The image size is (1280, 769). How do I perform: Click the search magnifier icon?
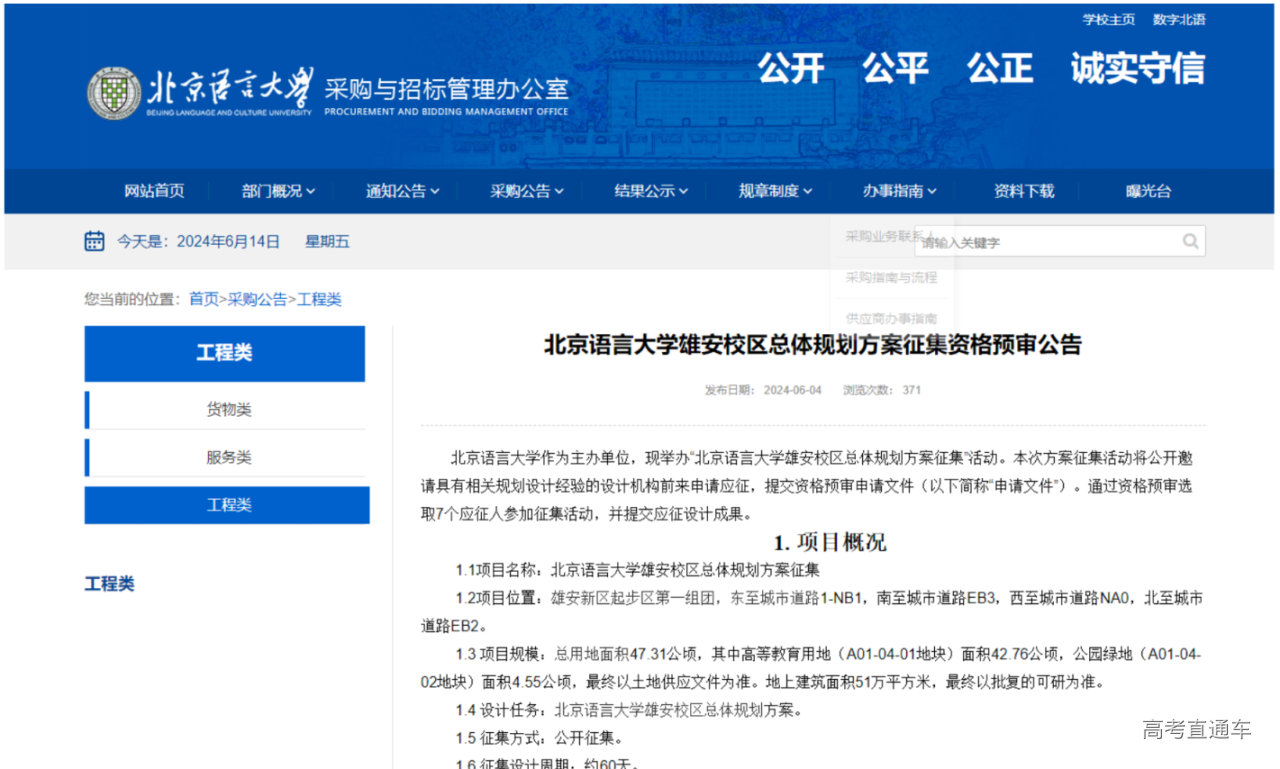[x=1190, y=241]
